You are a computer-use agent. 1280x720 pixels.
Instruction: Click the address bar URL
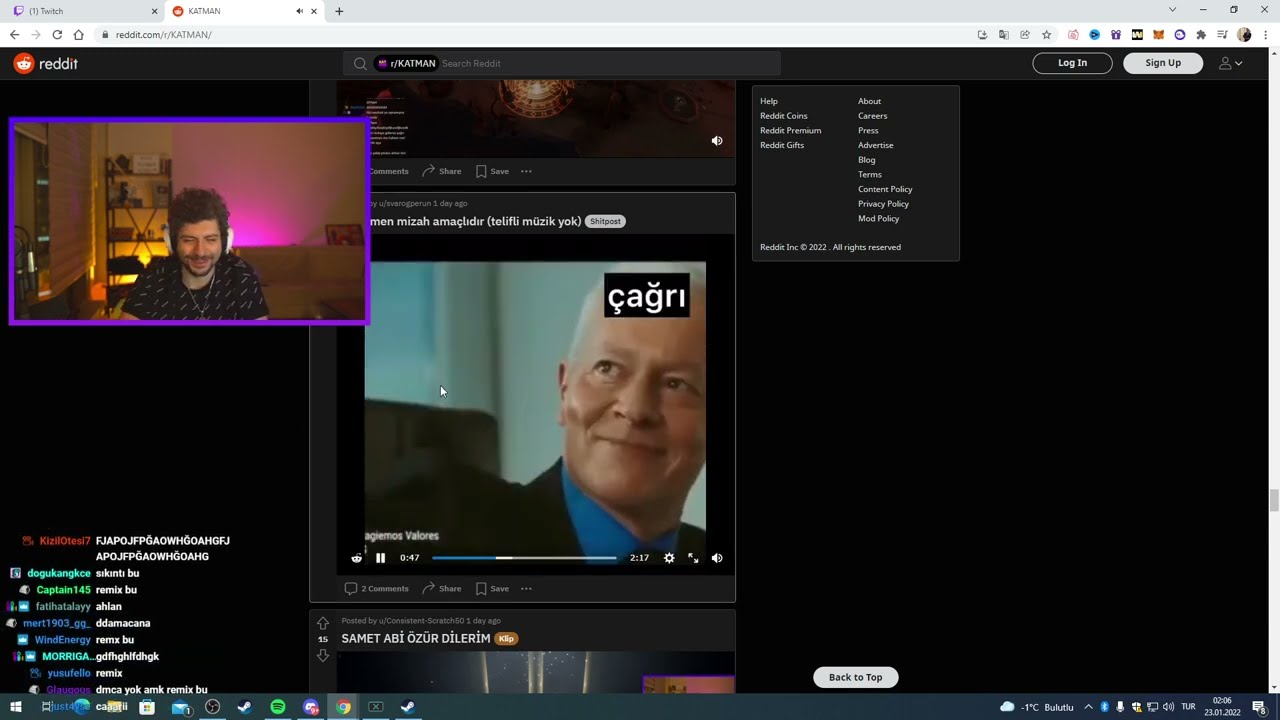coord(163,34)
